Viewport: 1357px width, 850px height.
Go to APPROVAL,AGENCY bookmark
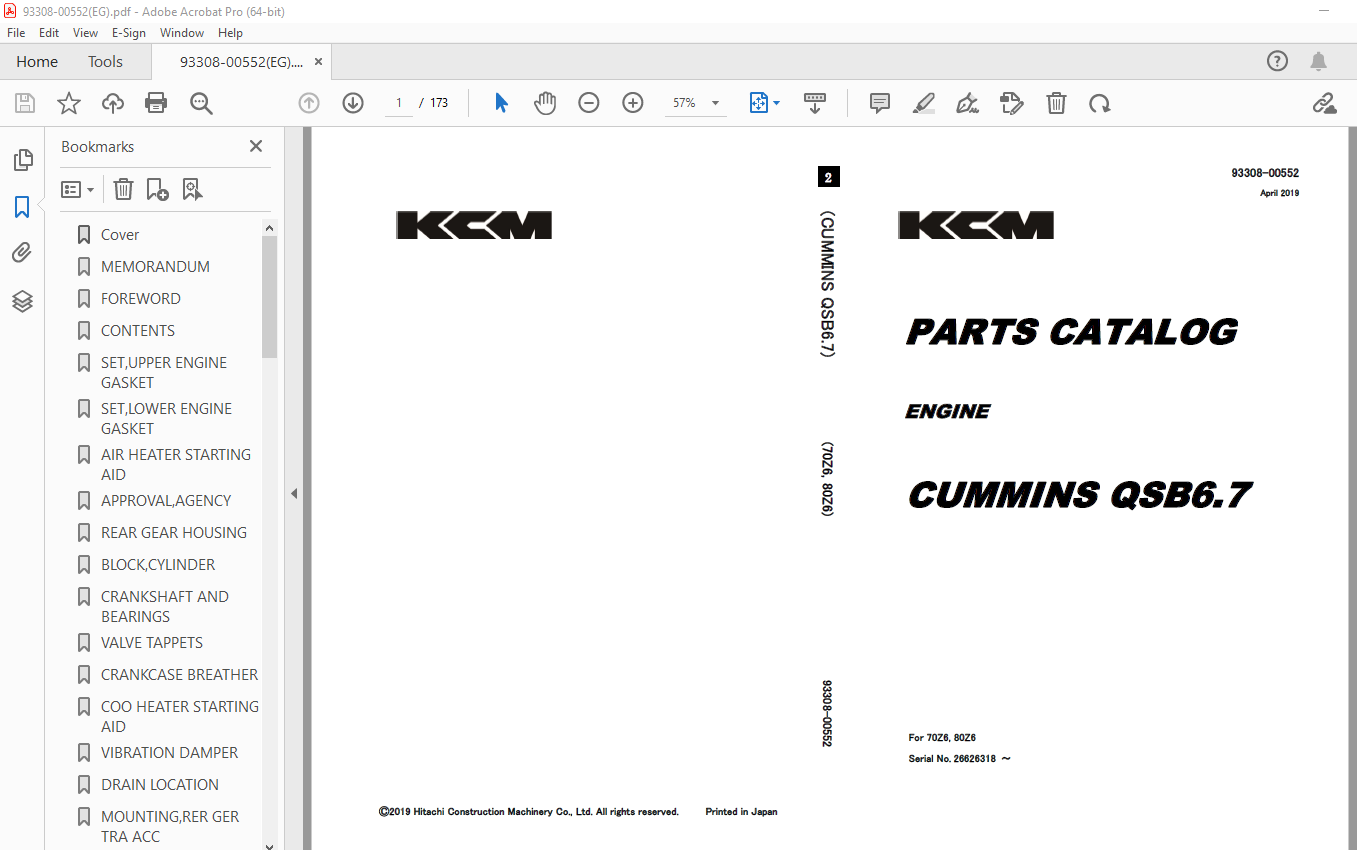166,500
